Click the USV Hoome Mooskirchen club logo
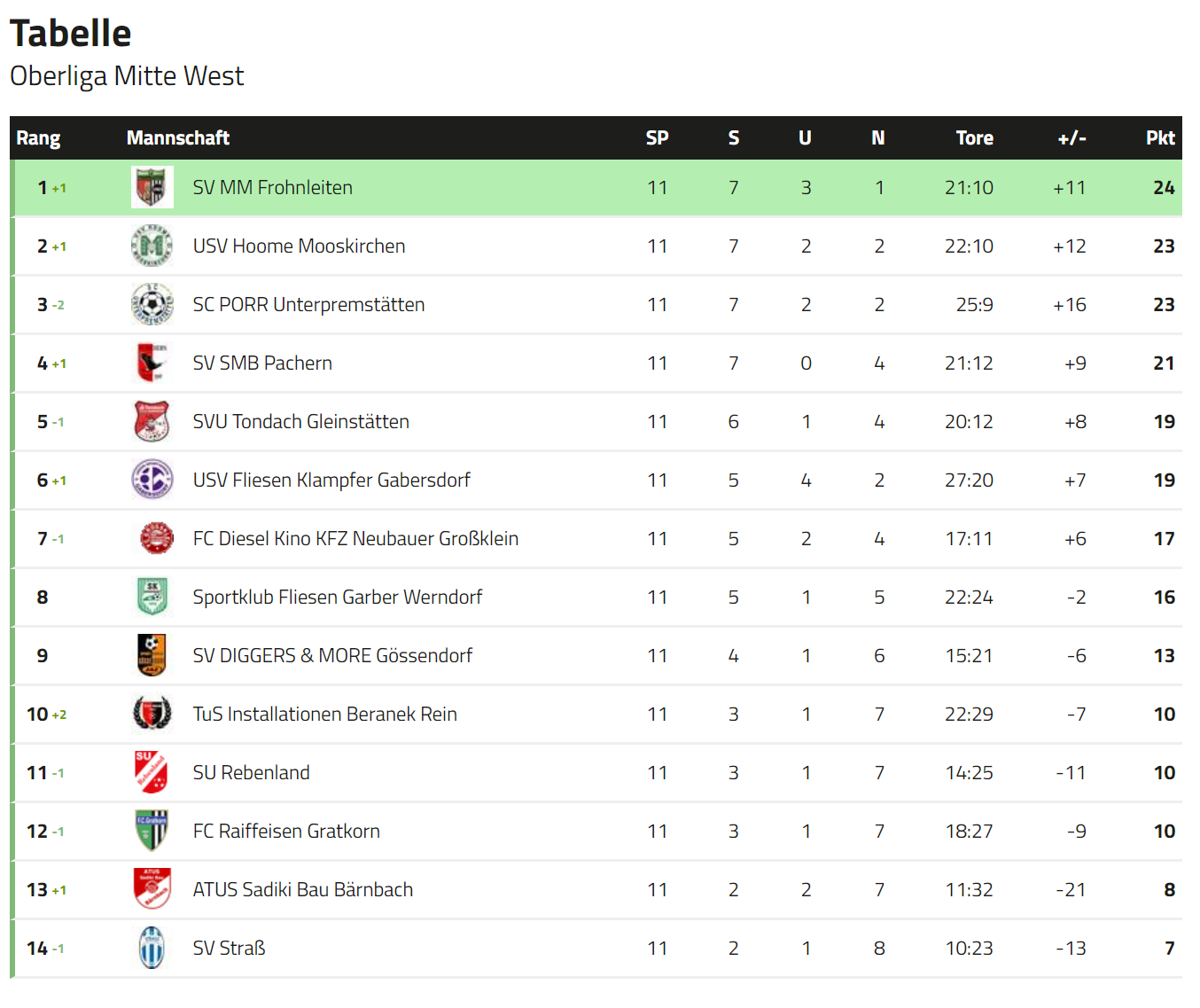 point(152,246)
